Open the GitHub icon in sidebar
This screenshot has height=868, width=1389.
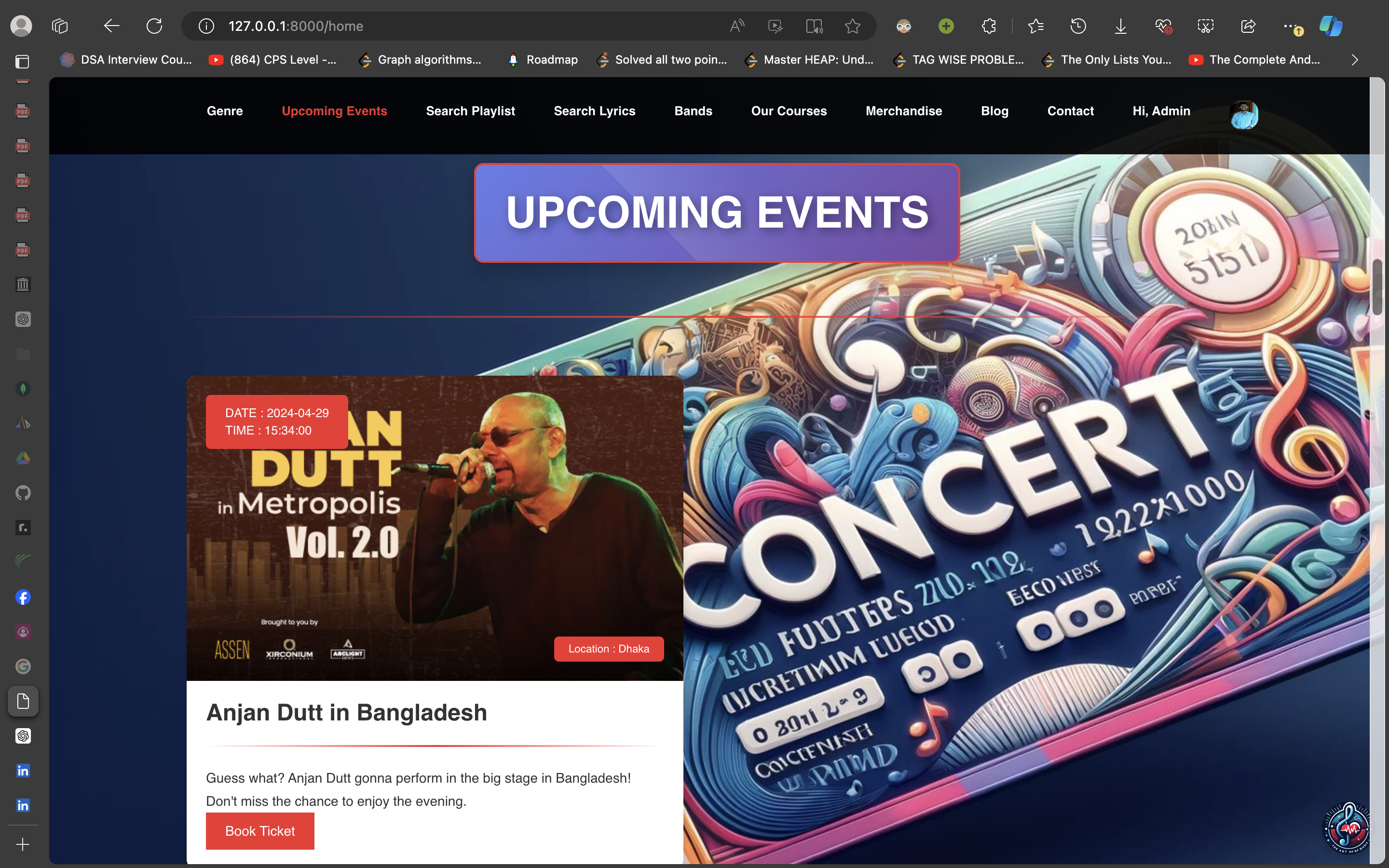click(23, 492)
